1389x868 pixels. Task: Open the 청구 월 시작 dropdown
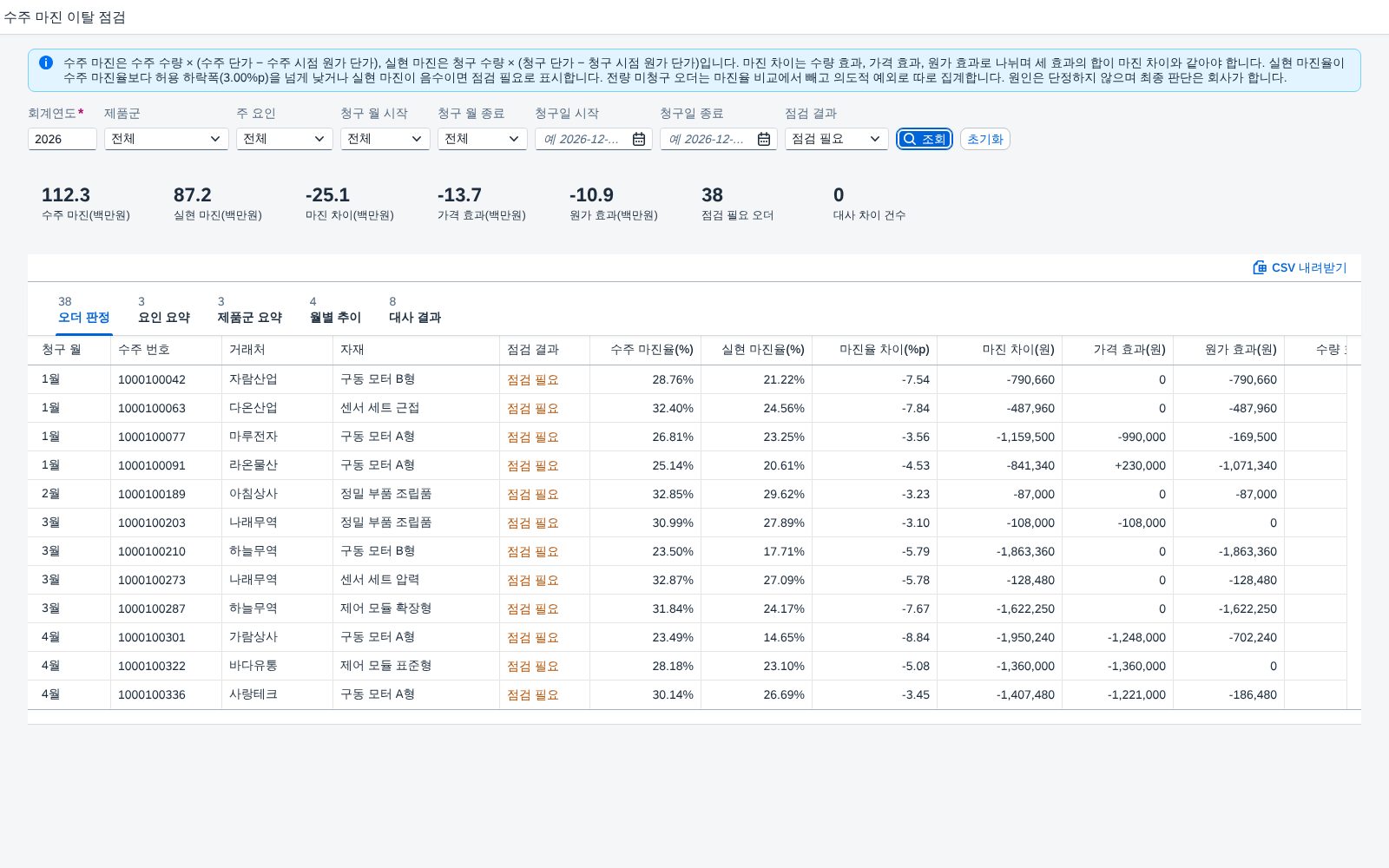coord(385,139)
